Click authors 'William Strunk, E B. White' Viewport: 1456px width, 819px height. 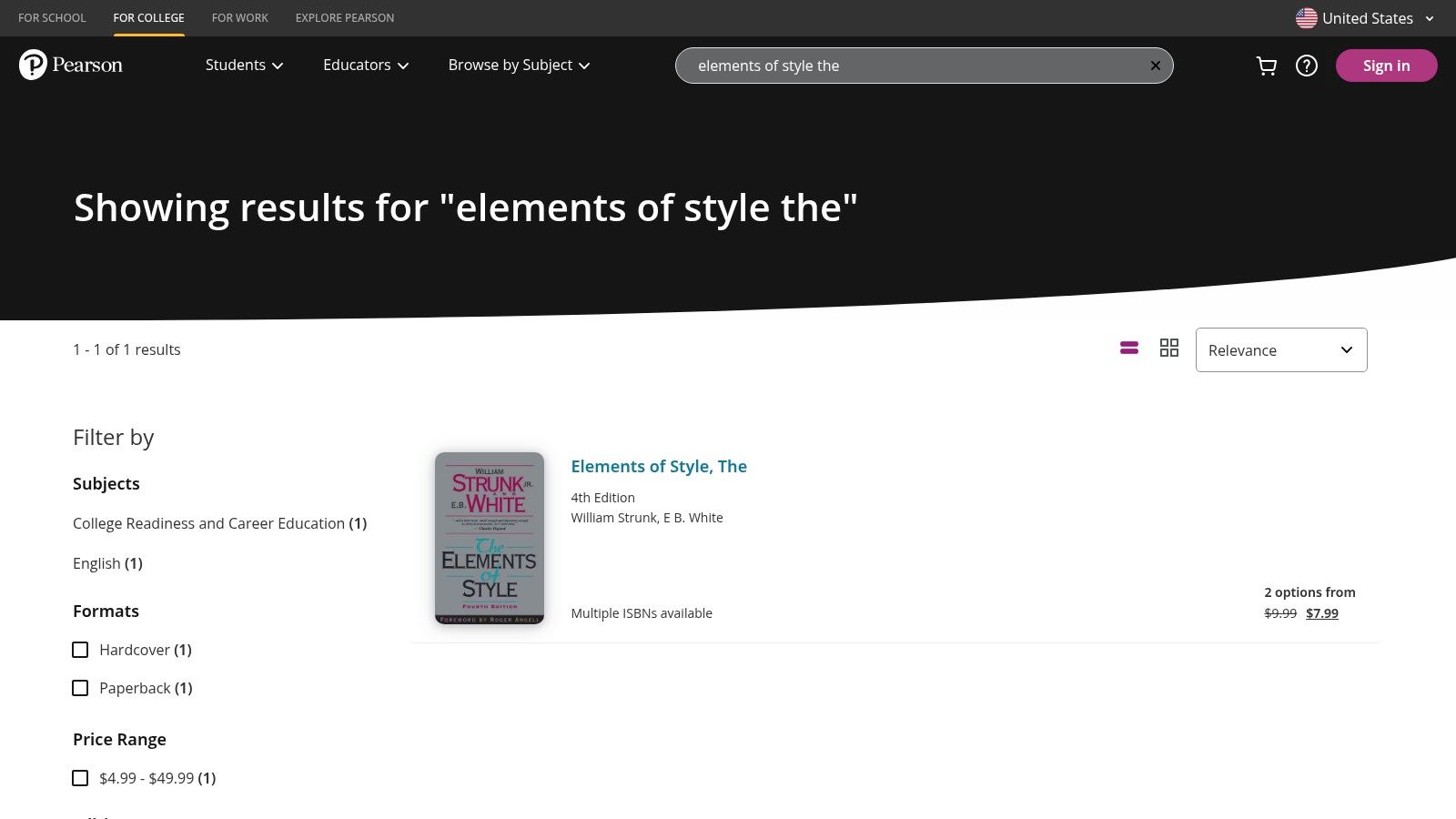tap(647, 518)
